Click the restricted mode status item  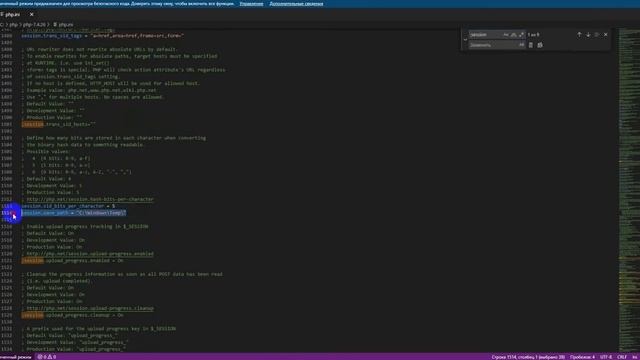[x=16, y=357]
